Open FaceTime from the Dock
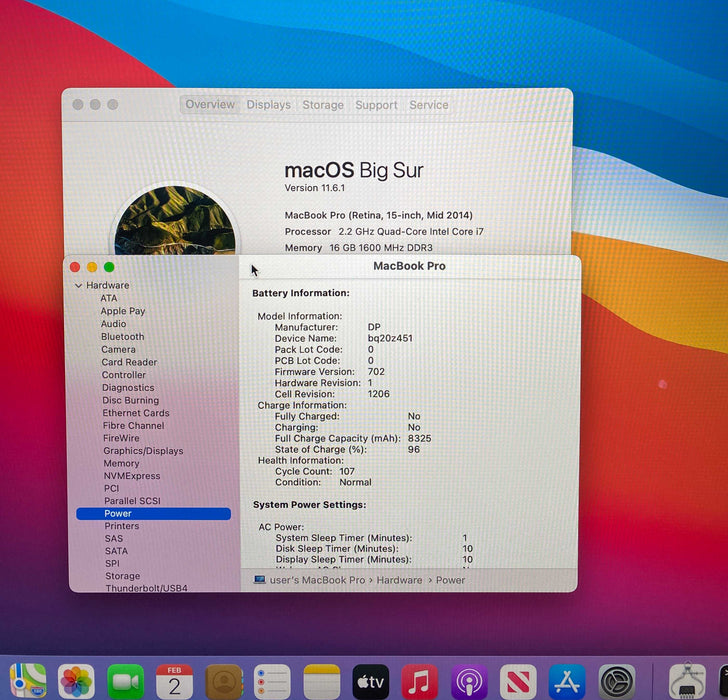728x700 pixels. (125, 681)
